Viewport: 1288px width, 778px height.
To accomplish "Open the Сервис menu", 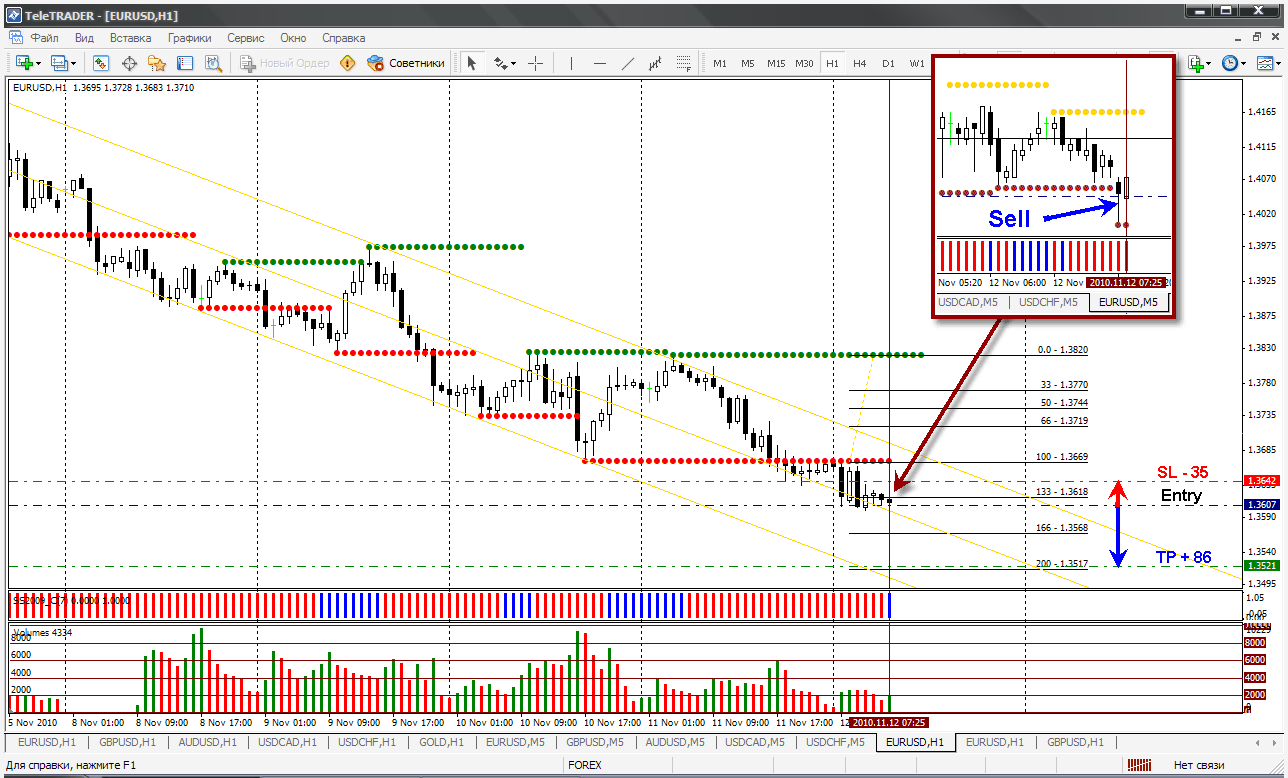I will point(246,38).
